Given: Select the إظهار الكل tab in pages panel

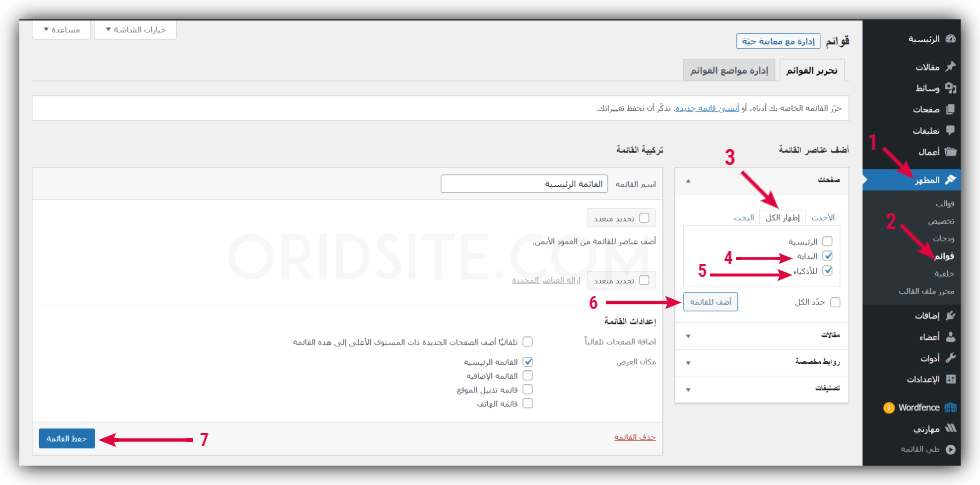Looking at the screenshot, I should tap(782, 218).
